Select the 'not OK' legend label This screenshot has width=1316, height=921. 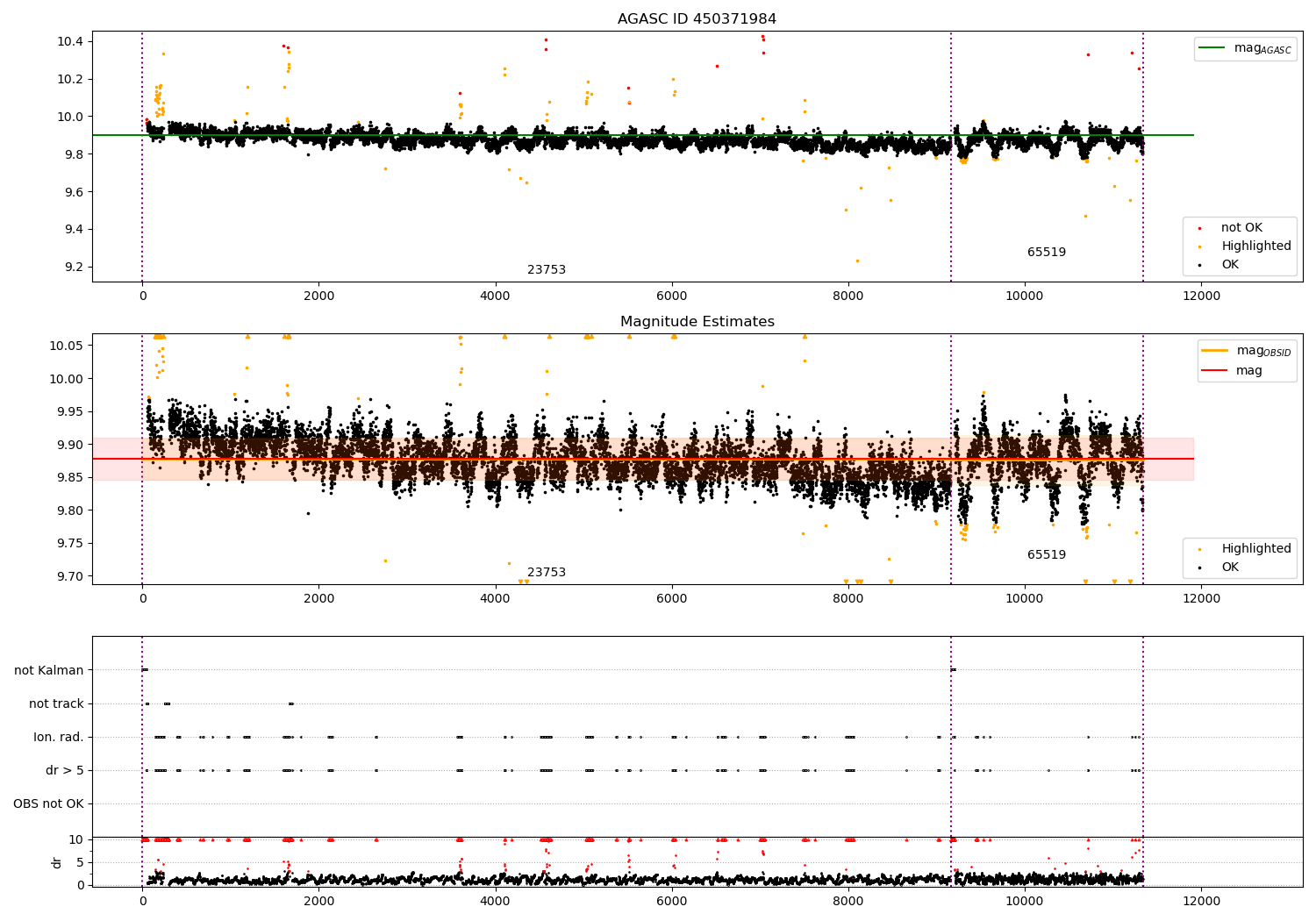[x=1241, y=228]
